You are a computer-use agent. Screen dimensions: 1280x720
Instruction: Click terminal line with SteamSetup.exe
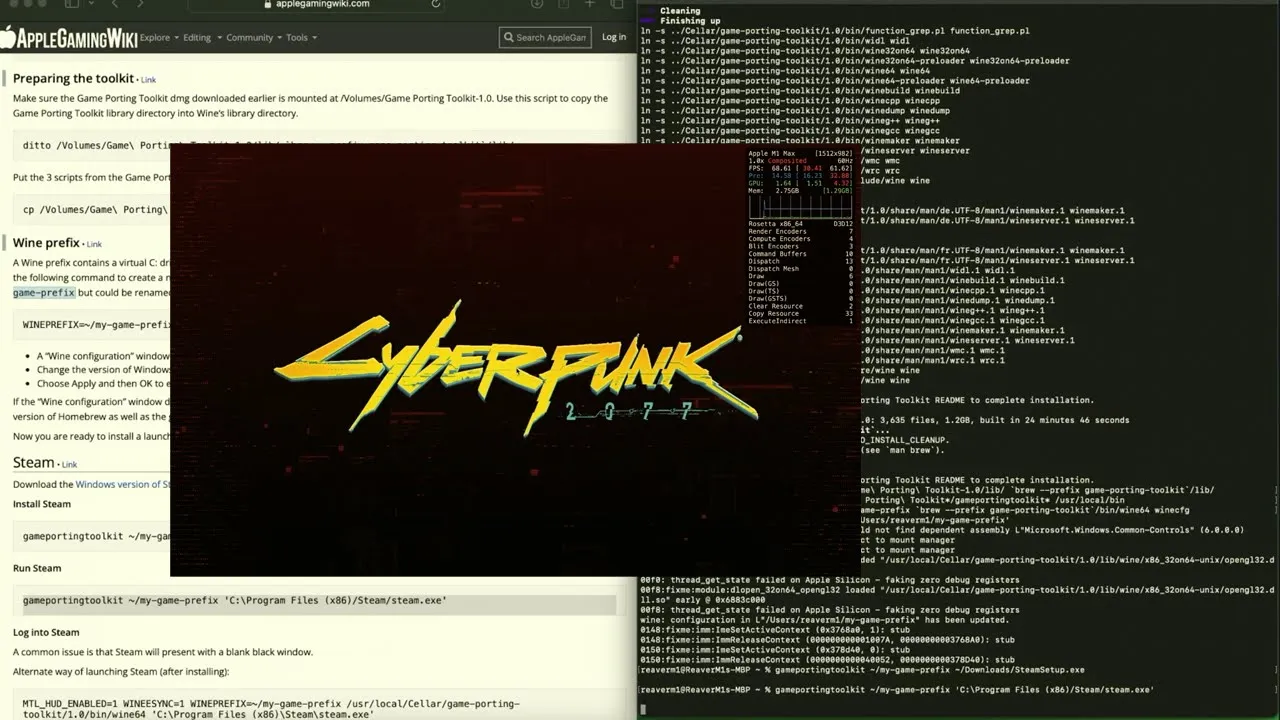862,670
